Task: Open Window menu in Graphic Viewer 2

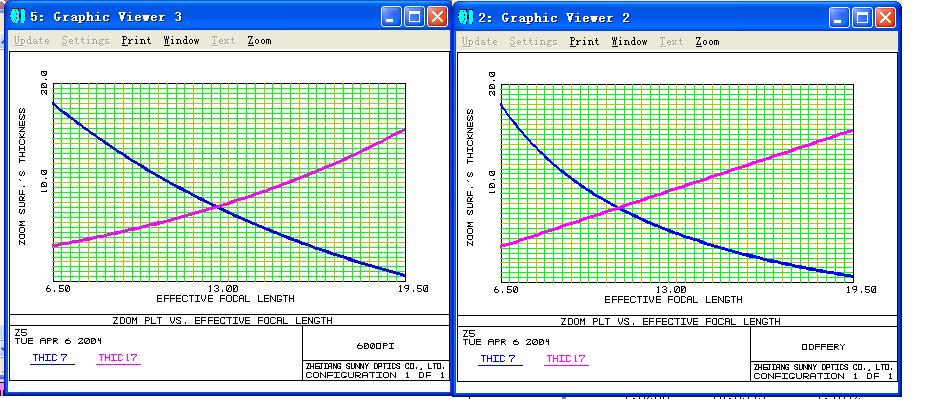Action: tap(629, 41)
